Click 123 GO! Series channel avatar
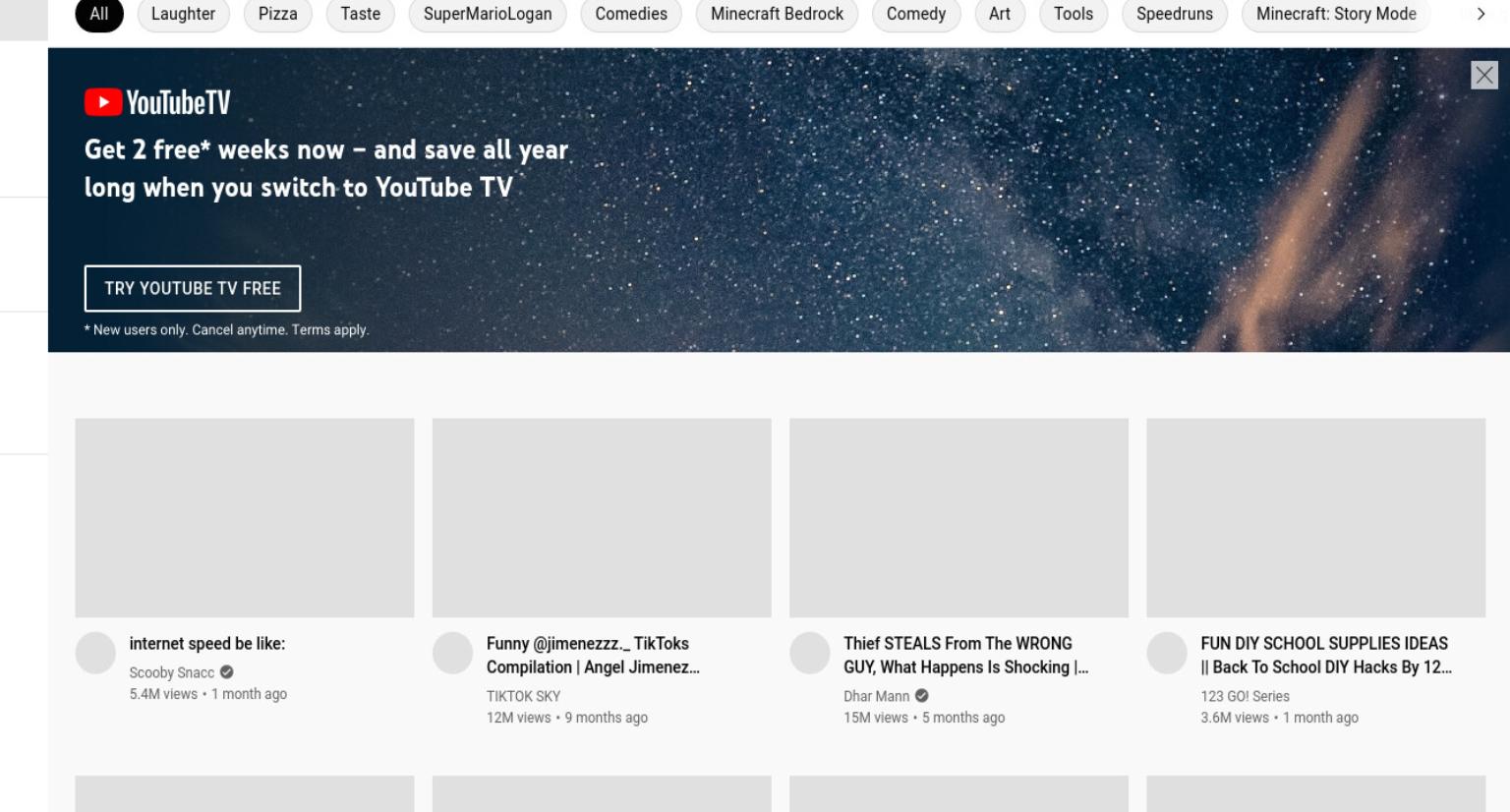This screenshot has width=1510, height=812. pos(1167,654)
